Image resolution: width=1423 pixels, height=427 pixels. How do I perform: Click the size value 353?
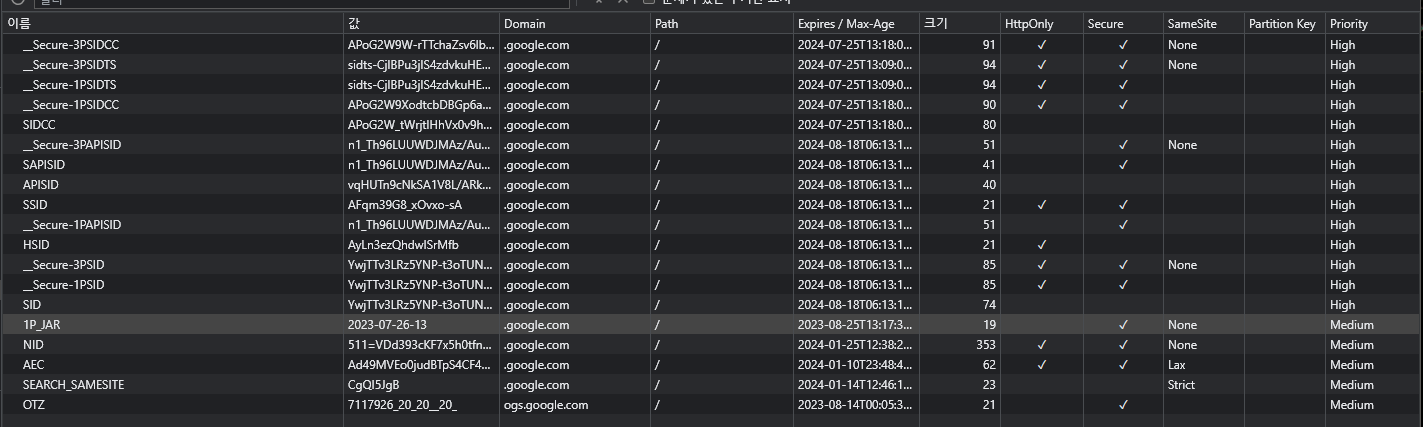pyautogui.click(x=986, y=345)
